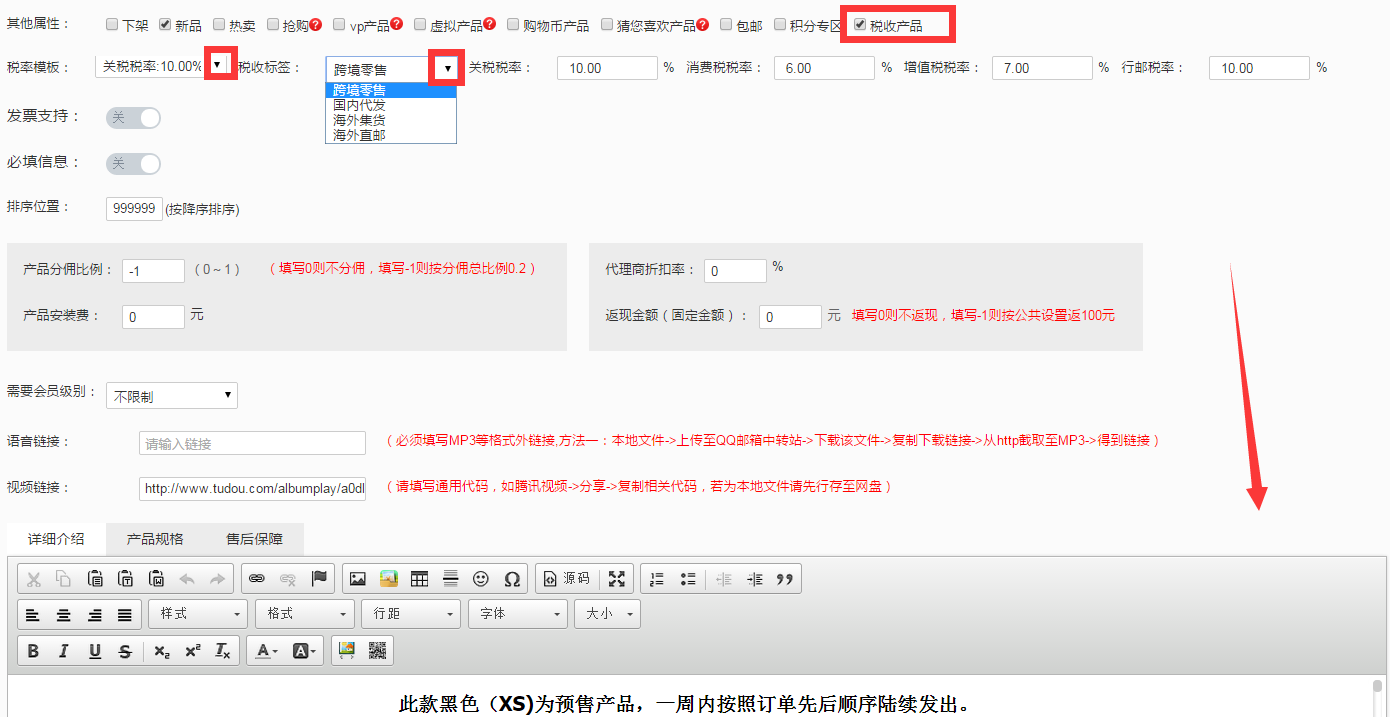Turn on the 必填信息 switch
This screenshot has height=717, width=1390.
point(133,164)
